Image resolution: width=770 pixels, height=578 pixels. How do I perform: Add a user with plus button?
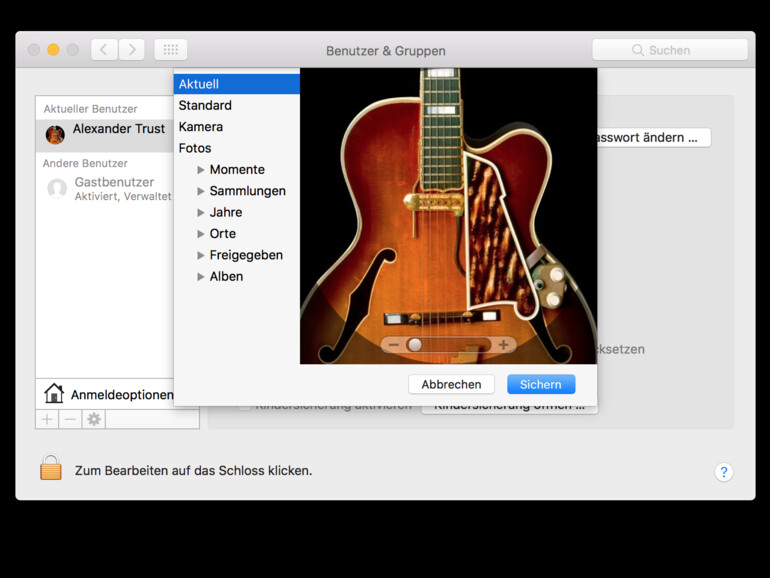(47, 419)
